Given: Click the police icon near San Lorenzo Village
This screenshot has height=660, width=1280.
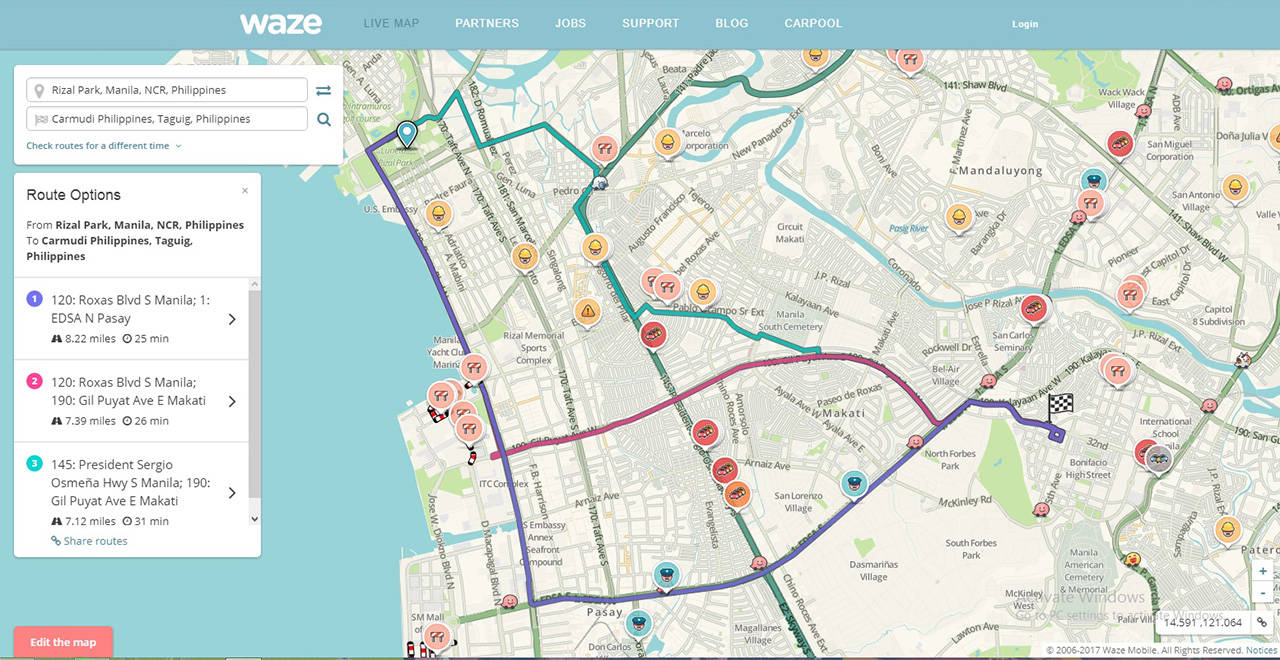Looking at the screenshot, I should [x=853, y=484].
